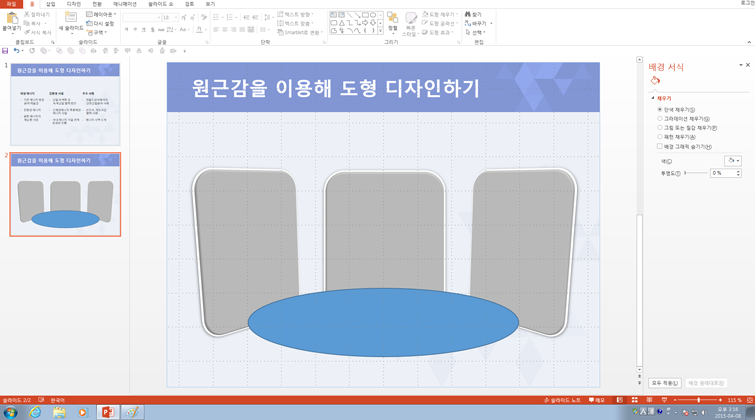The width and height of the screenshot is (755, 420).
Task: Select slide 1 thumbnail in slide panel
Action: click(65, 105)
